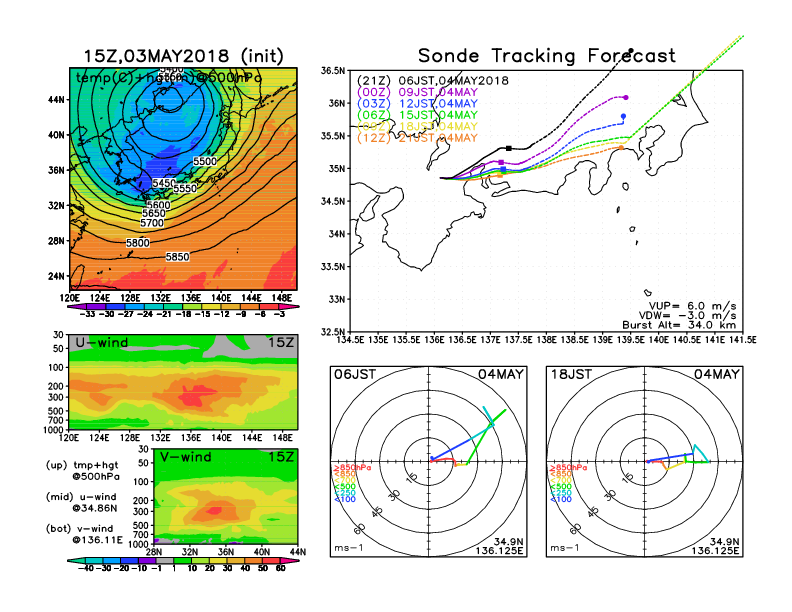Viewport: 792px width, 612px height.
Task: Select the green '(06Z) 15JST,04MAY' legend entry
Action: (x=417, y=115)
